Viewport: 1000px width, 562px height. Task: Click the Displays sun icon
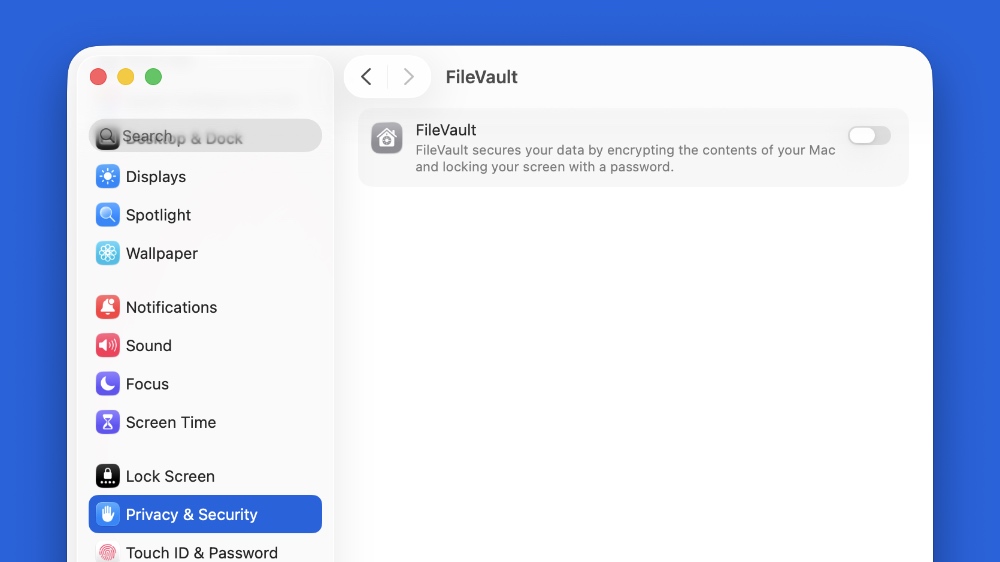pyautogui.click(x=107, y=177)
